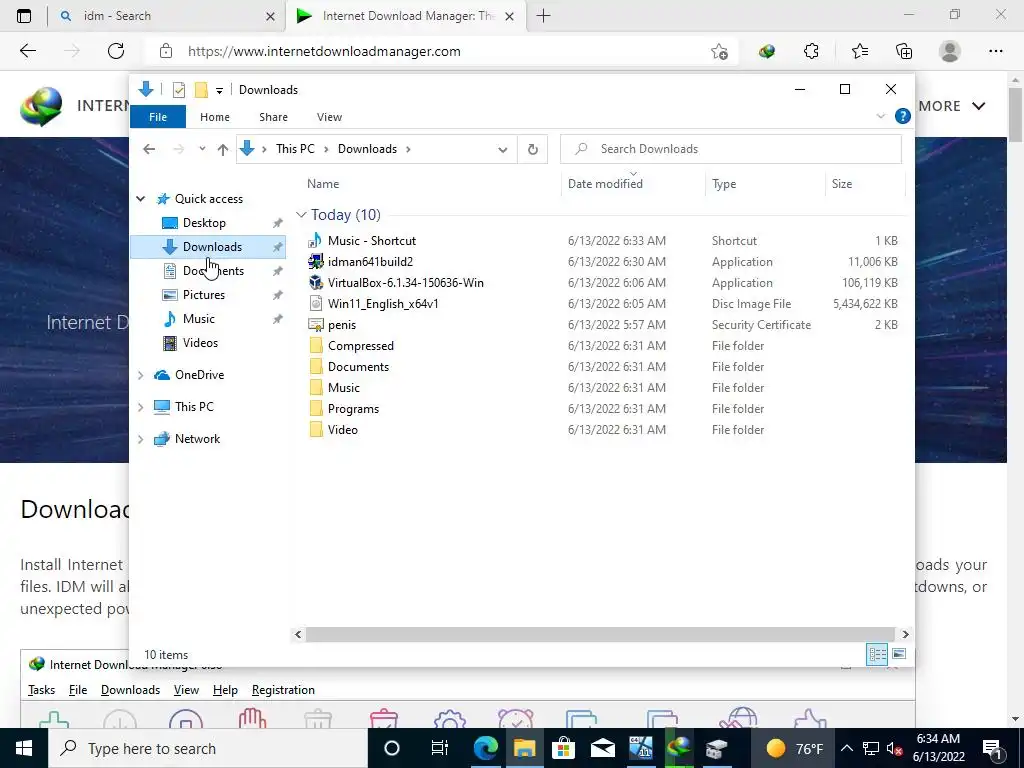1024x768 pixels.
Task: Click the Edge address bar URL
Action: [x=324, y=52]
